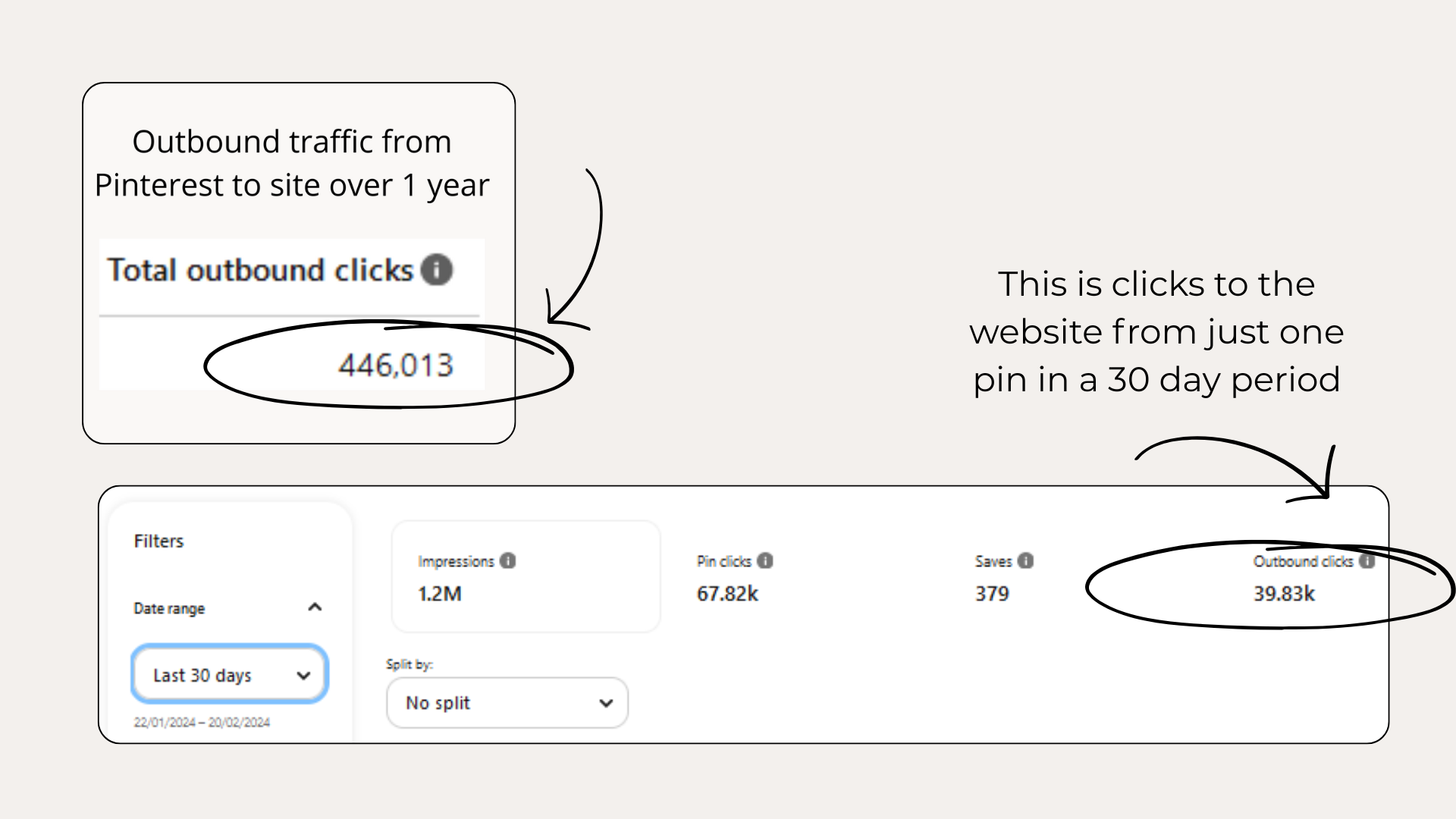Select the Saves metric label

(x=993, y=562)
